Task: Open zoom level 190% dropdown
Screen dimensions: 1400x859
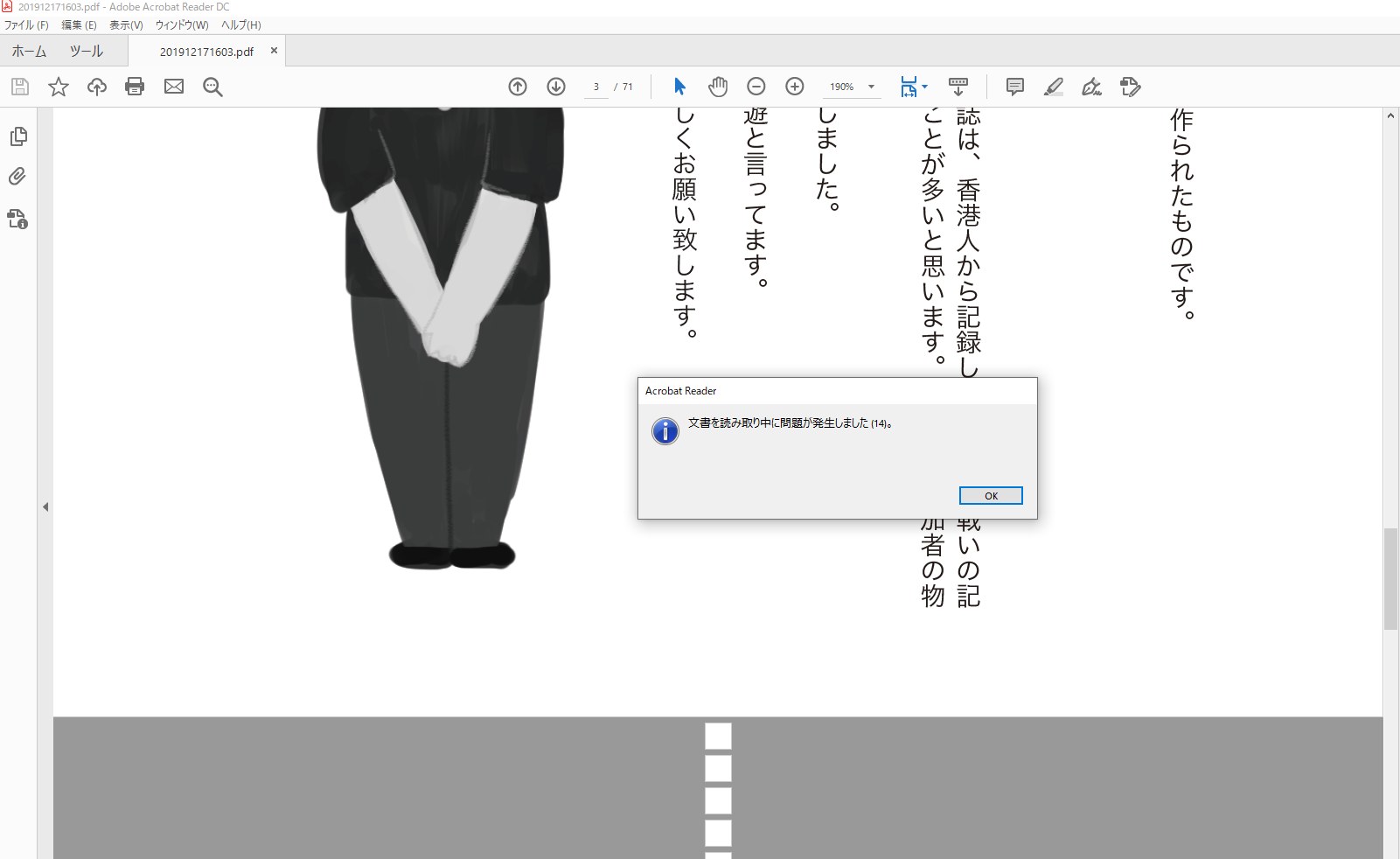Action: point(871,87)
